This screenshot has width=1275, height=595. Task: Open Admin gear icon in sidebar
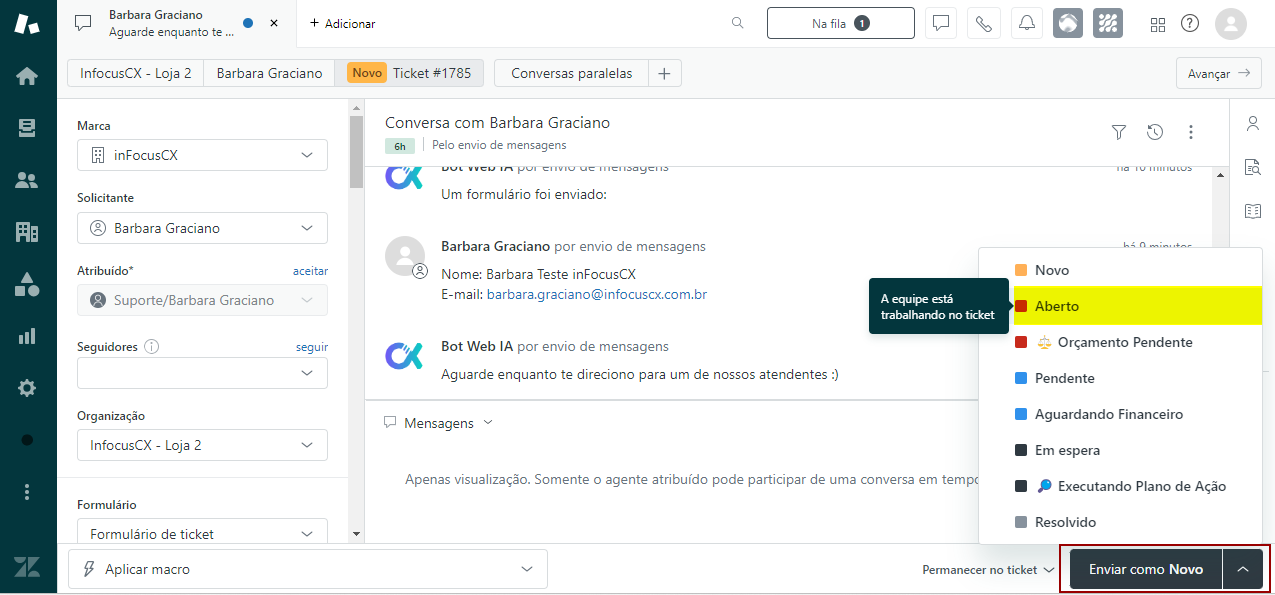point(27,388)
